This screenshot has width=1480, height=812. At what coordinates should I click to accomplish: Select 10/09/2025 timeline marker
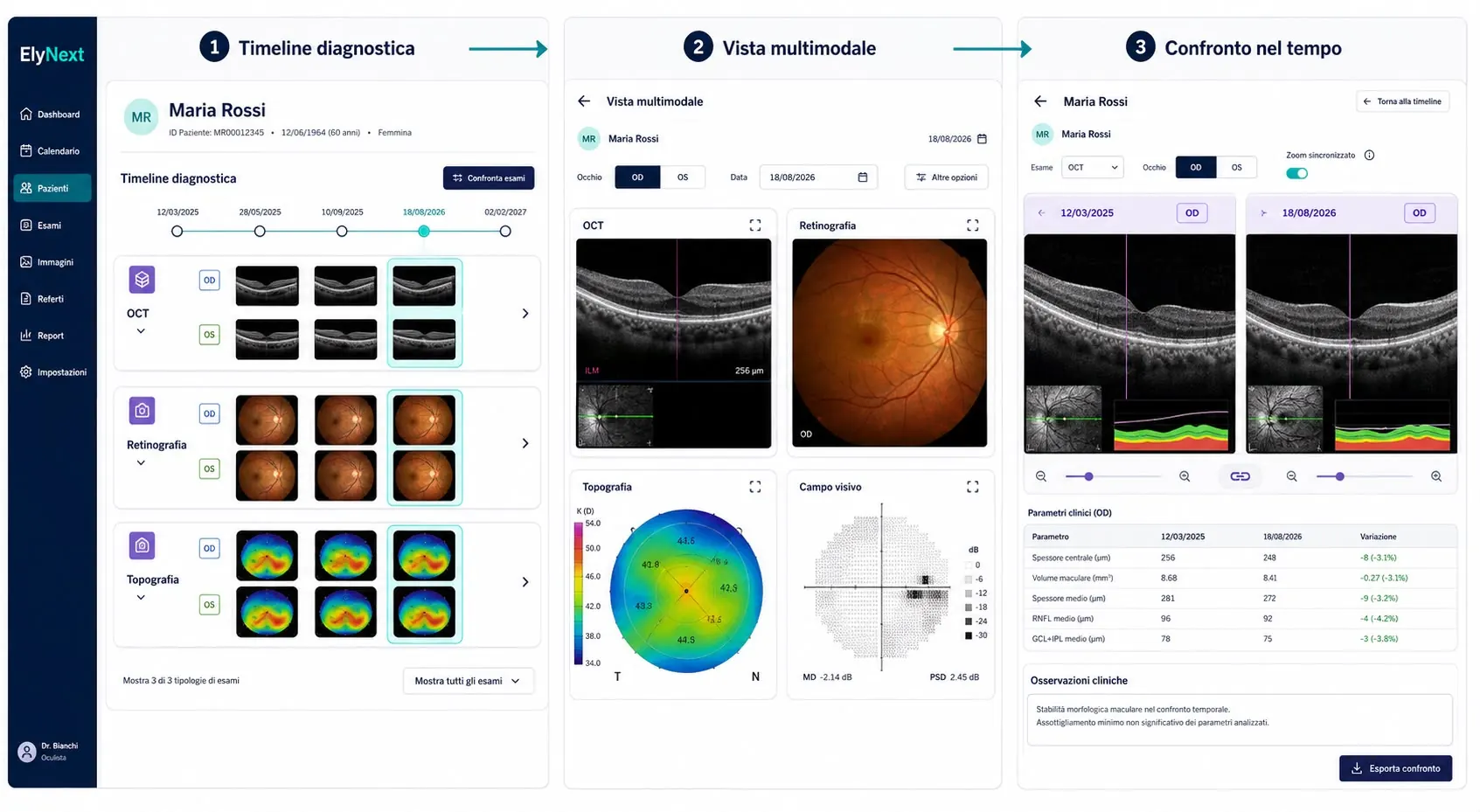[342, 232]
